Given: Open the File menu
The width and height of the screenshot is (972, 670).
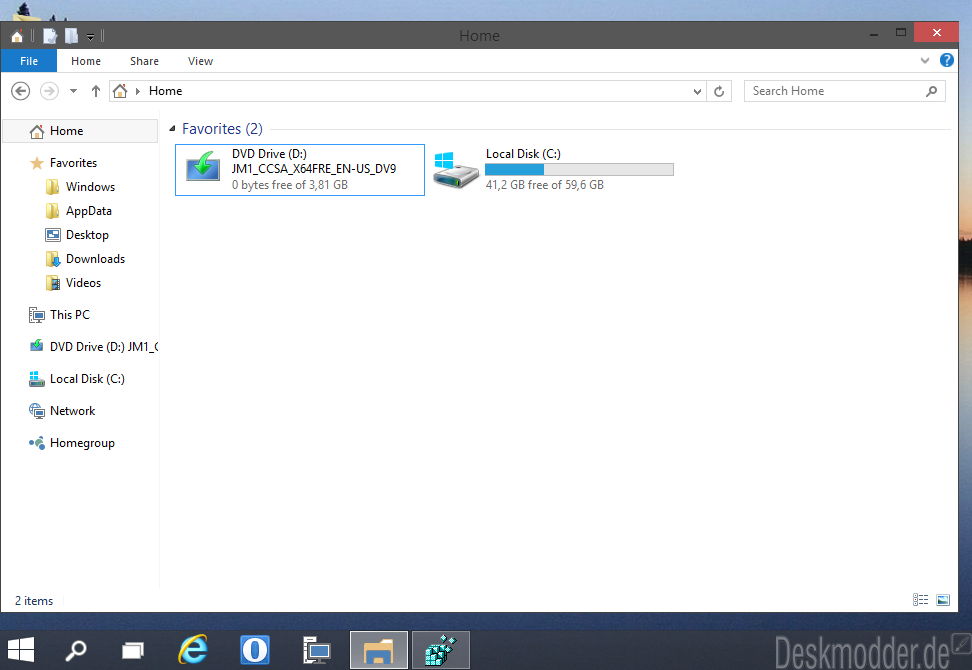Looking at the screenshot, I should [29, 61].
